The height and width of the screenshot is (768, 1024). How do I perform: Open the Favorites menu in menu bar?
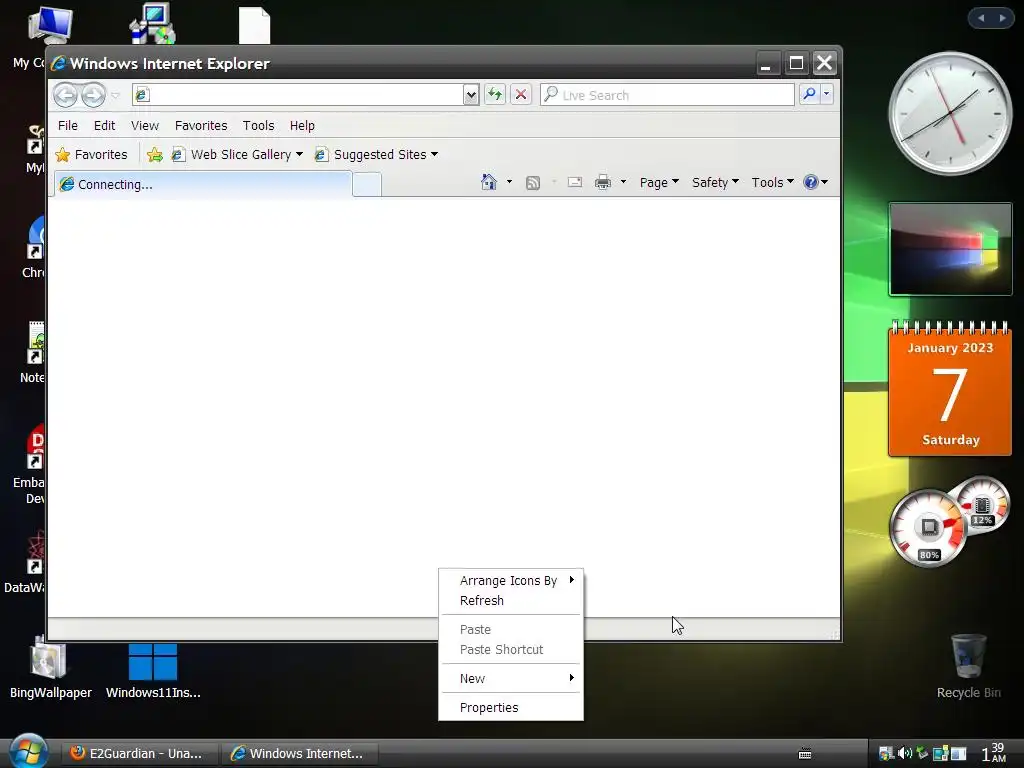click(201, 125)
